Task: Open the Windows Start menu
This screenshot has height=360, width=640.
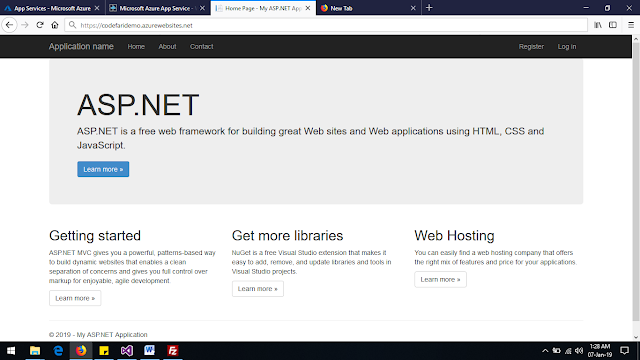Action: (11, 351)
